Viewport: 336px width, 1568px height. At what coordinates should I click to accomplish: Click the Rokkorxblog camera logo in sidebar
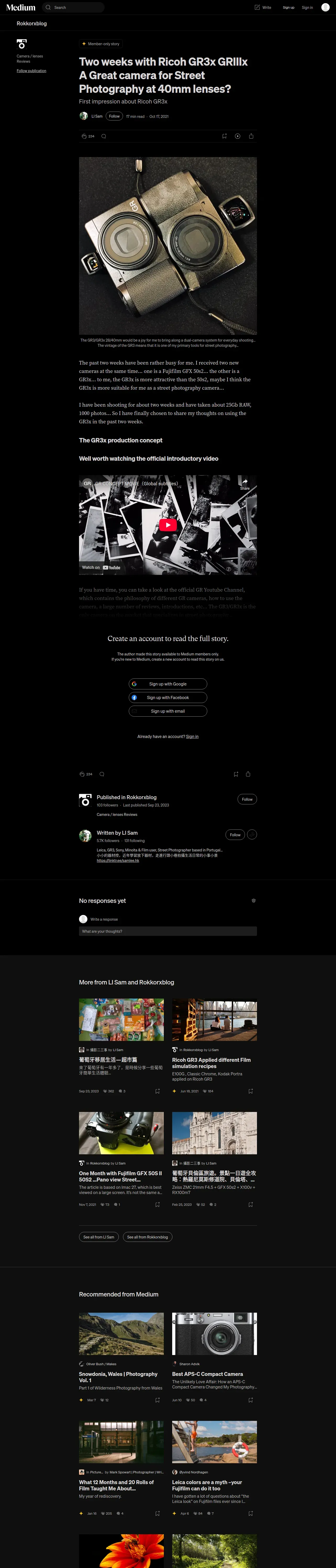pos(22,44)
